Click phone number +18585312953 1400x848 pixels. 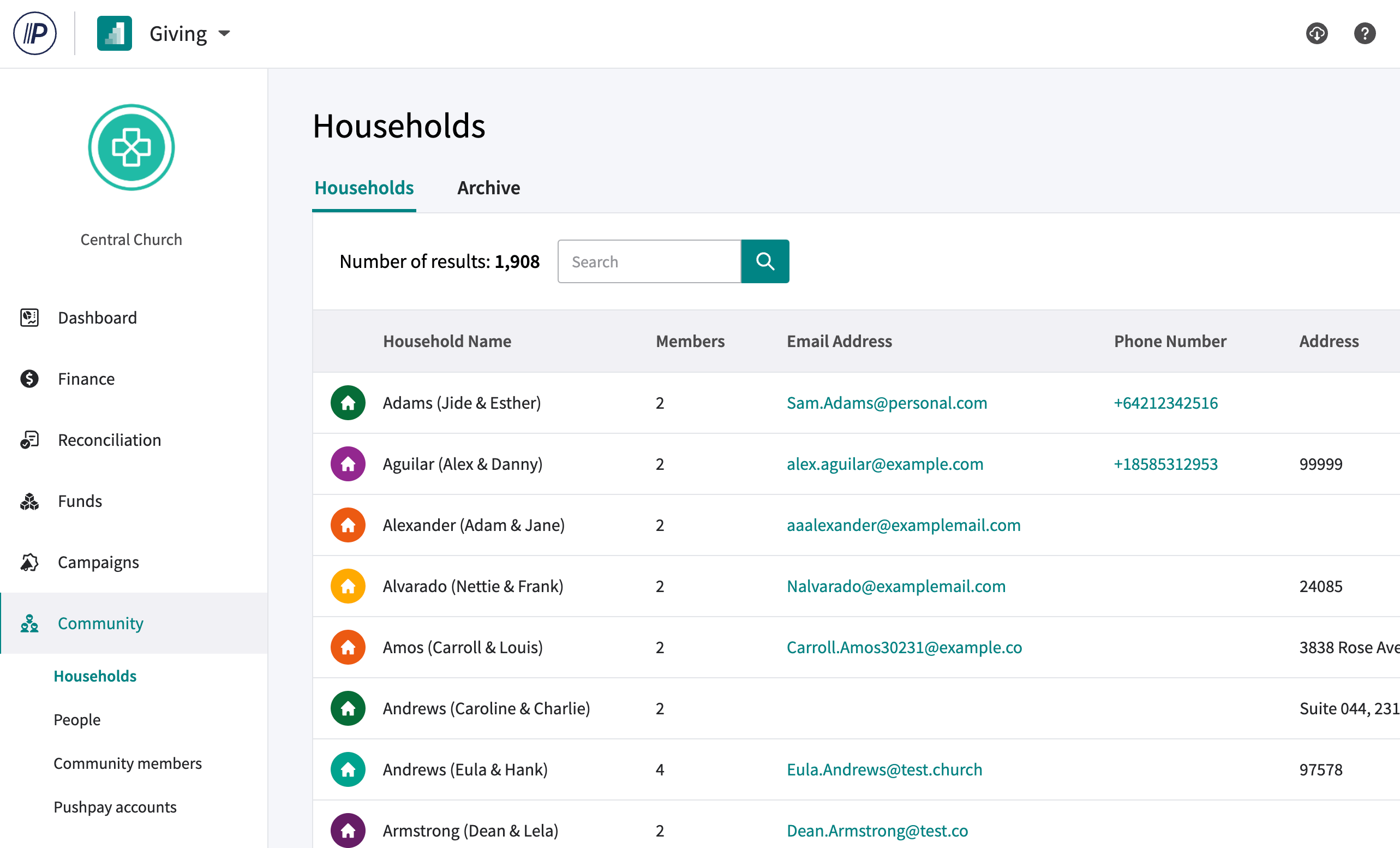coord(1165,464)
